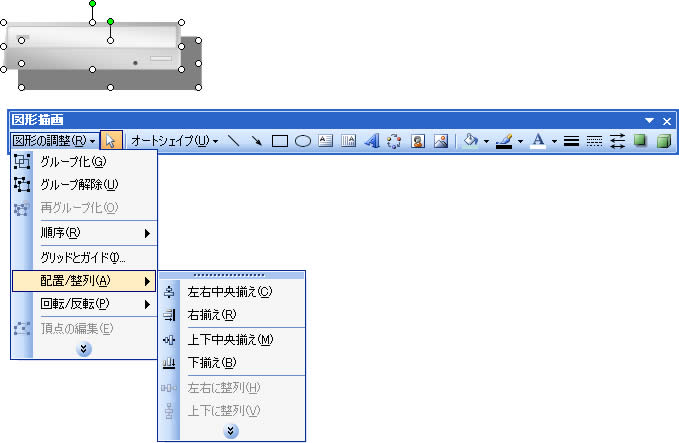Click the Insert Clip Art icon
This screenshot has height=443, width=679.
[x=418, y=141]
